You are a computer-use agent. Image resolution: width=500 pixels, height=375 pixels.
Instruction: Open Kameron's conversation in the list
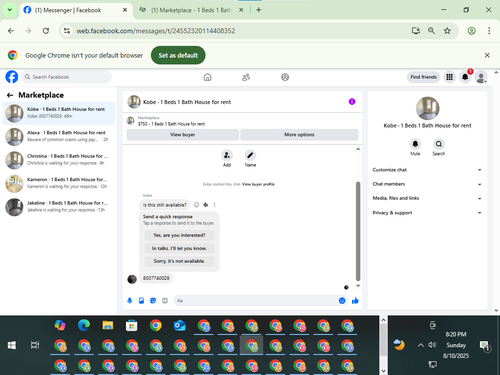click(59, 183)
